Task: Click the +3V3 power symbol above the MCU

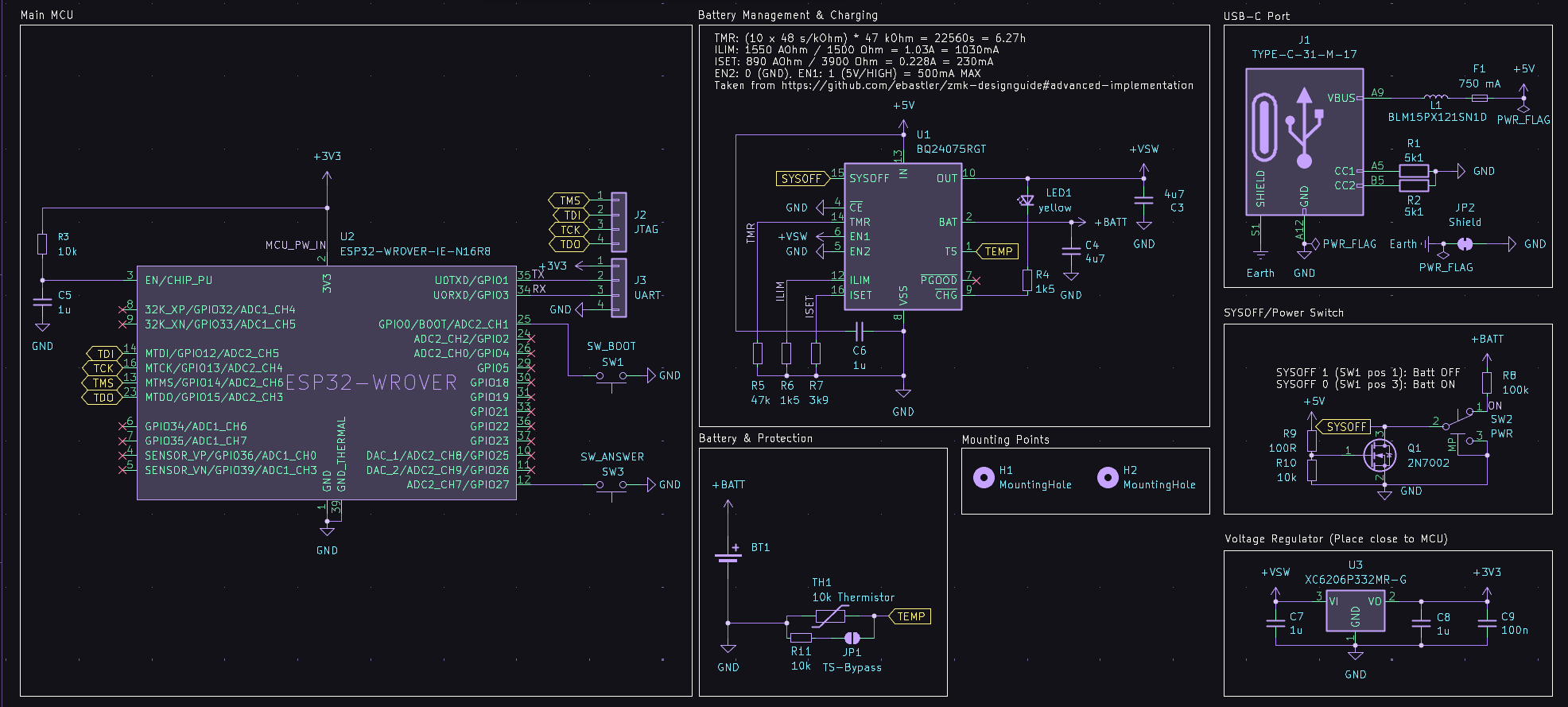Action: (x=327, y=167)
